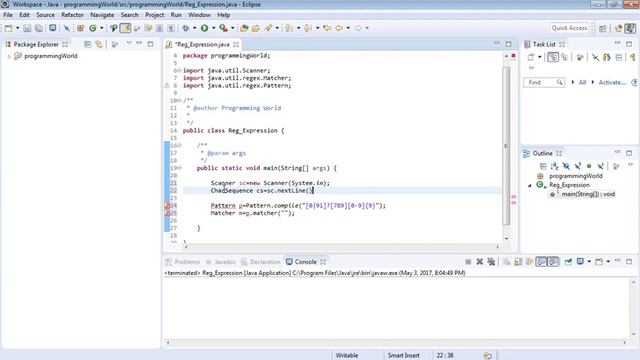
Task: Click the New Task icon in Task List
Action: (x=531, y=58)
